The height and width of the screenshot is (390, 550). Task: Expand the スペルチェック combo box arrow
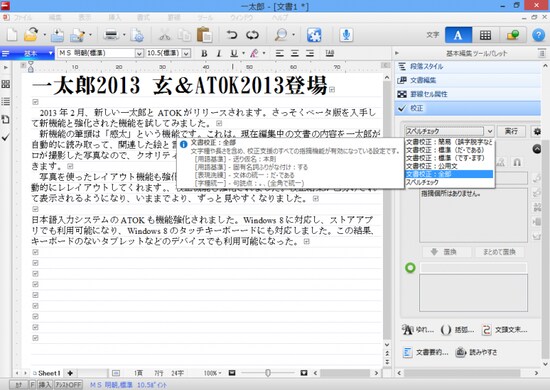pos(490,131)
